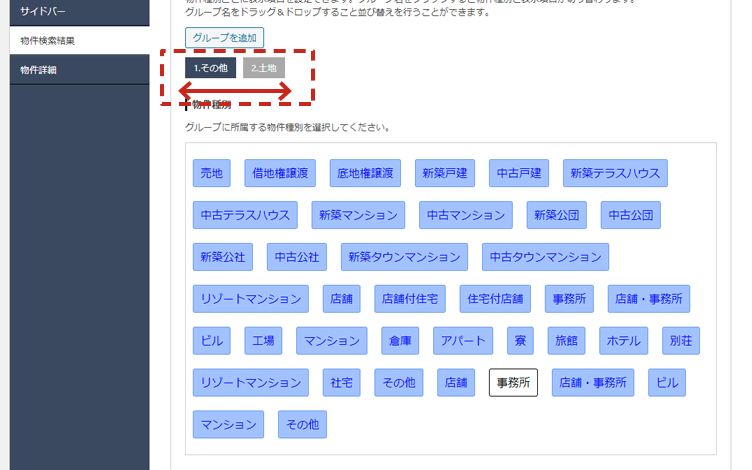This screenshot has width=752, height=470.
Task: Select the 店舗付住宅 property type
Action: tap(410, 299)
